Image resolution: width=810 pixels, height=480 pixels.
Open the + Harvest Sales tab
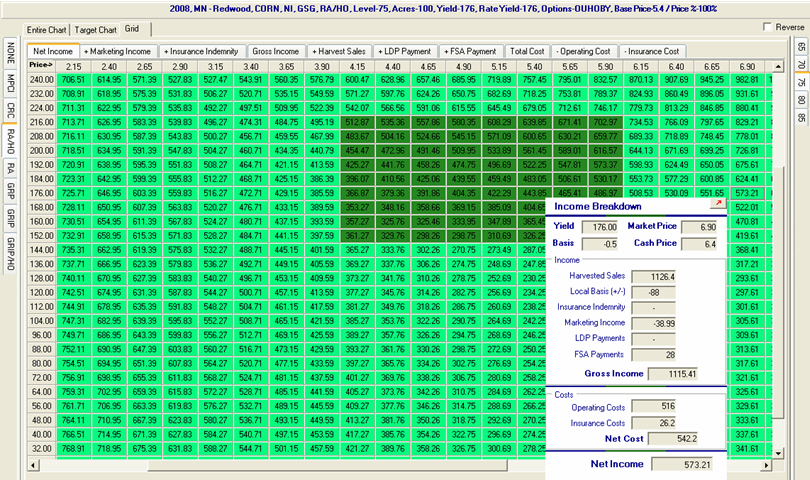tap(338, 51)
